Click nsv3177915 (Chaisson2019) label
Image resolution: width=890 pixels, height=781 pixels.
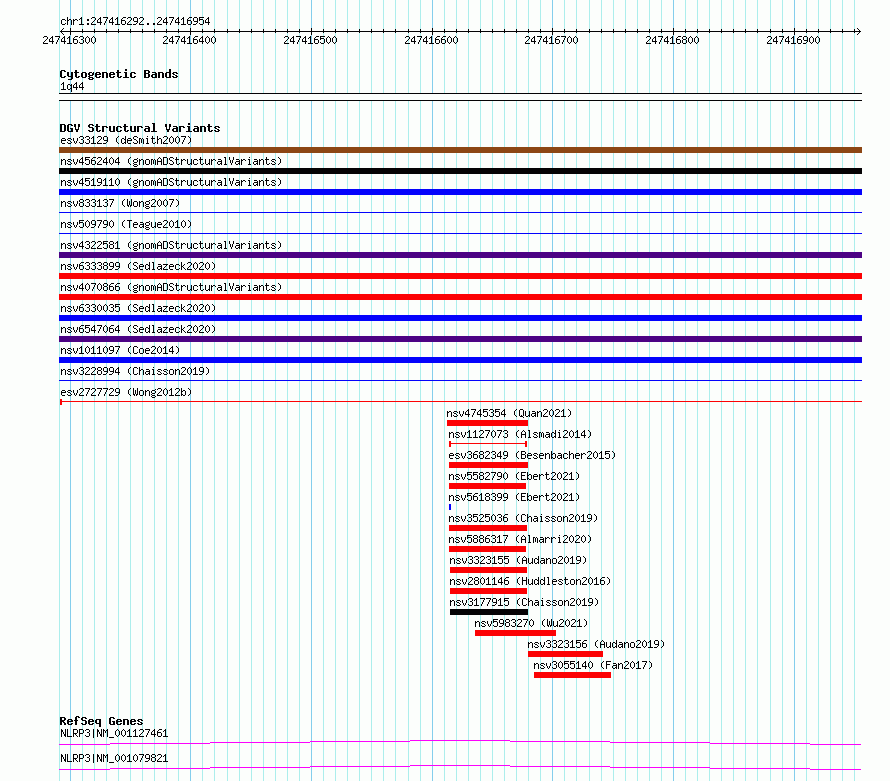click(524, 602)
